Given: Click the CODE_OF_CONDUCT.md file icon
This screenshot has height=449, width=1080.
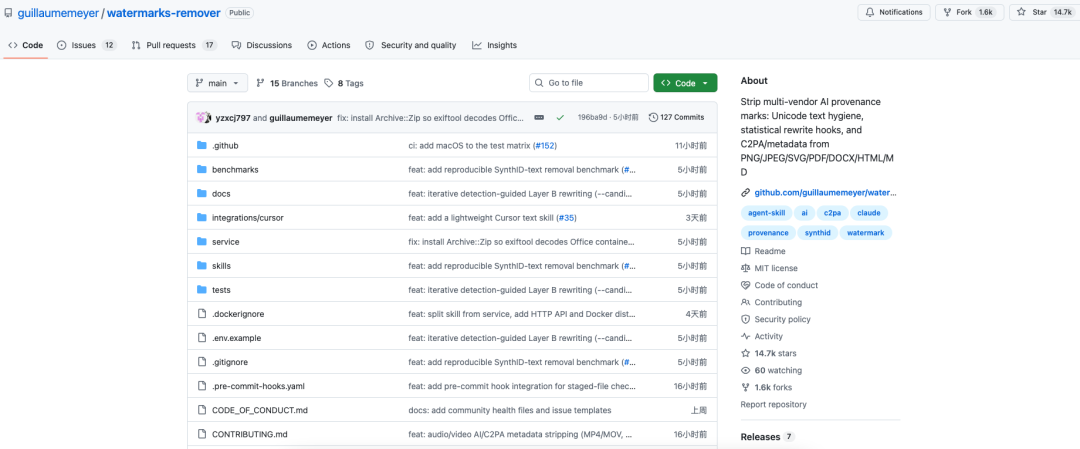Looking at the screenshot, I should pos(202,410).
